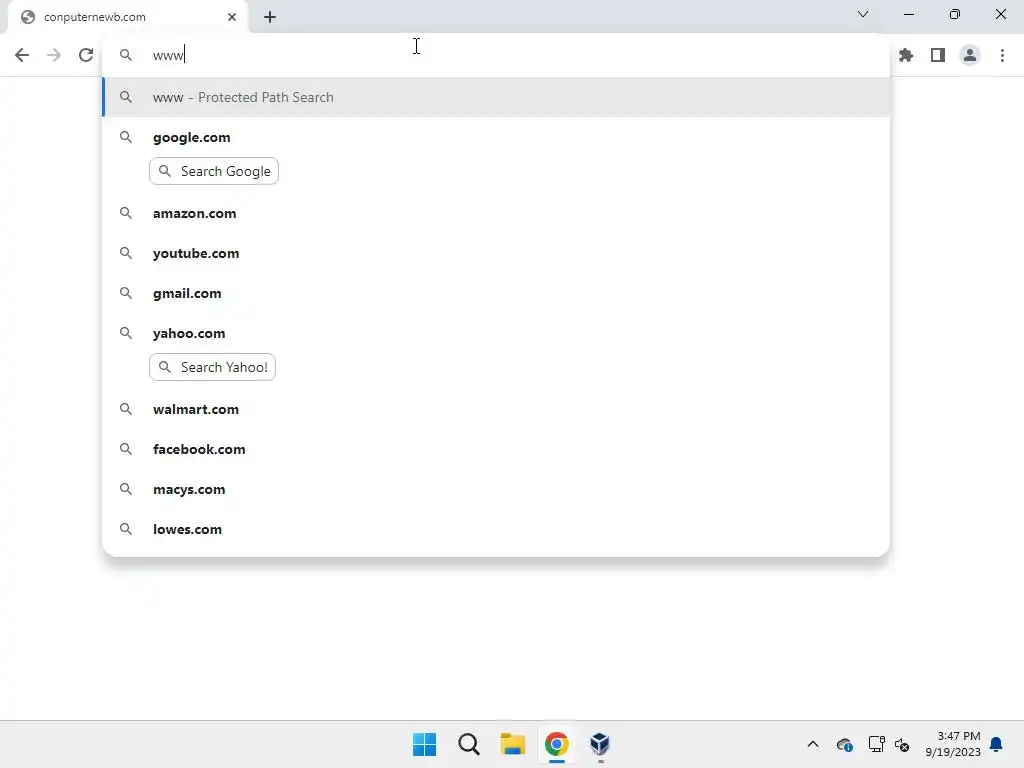
Task: Reload the page with the refresh icon
Action: pos(86,55)
